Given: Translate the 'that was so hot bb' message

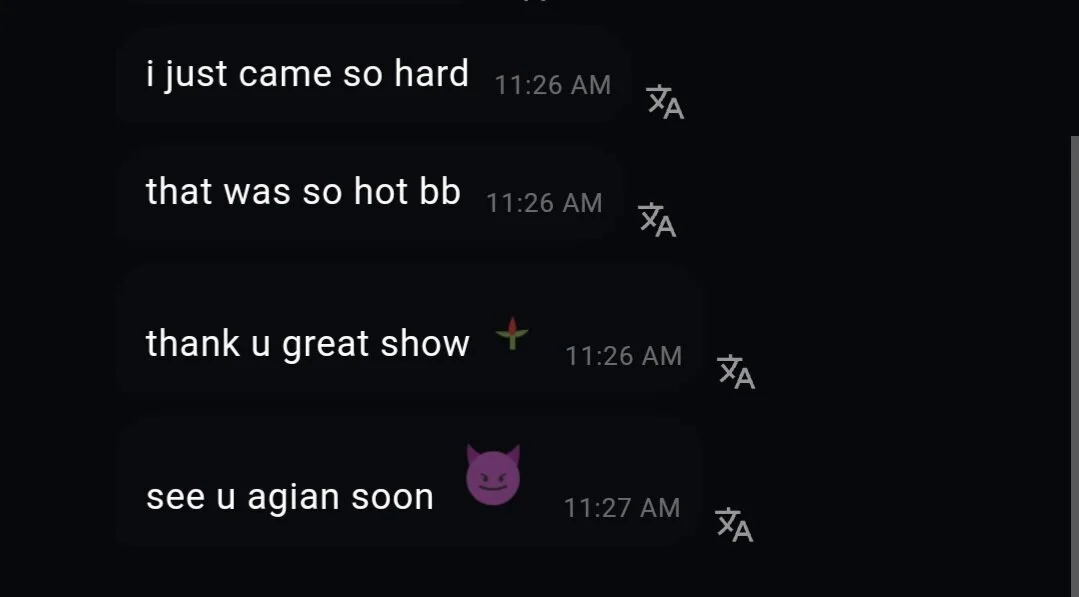Looking at the screenshot, I should pos(657,220).
